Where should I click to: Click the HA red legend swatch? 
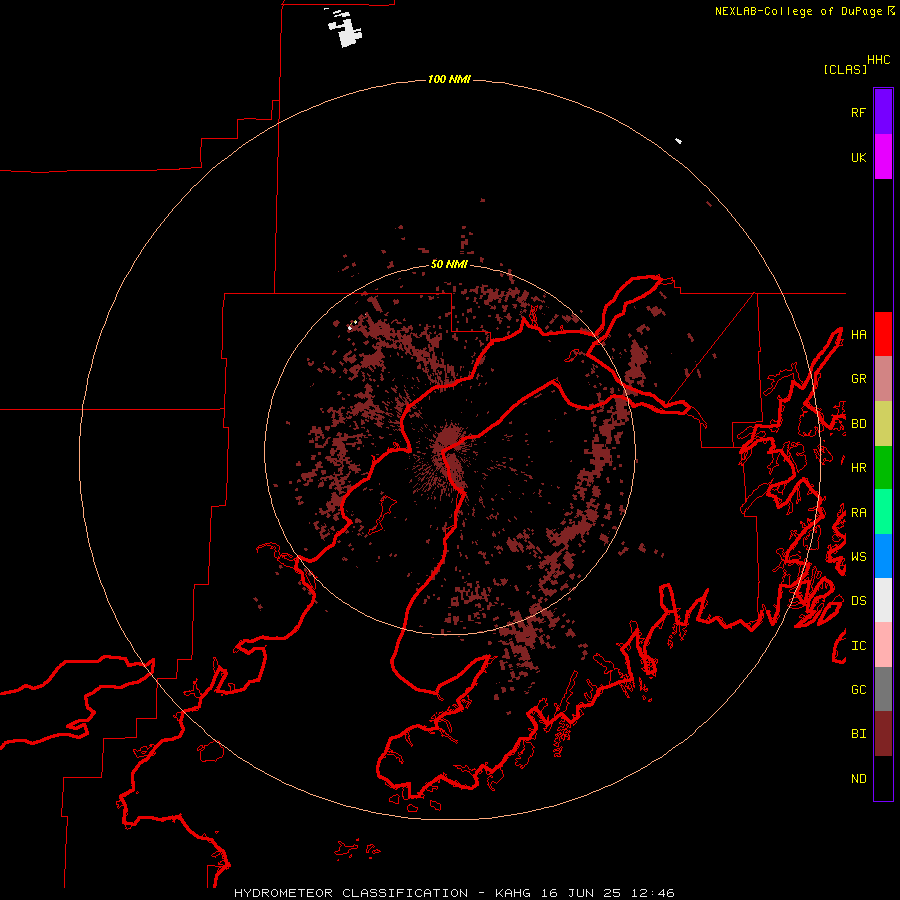tap(883, 334)
